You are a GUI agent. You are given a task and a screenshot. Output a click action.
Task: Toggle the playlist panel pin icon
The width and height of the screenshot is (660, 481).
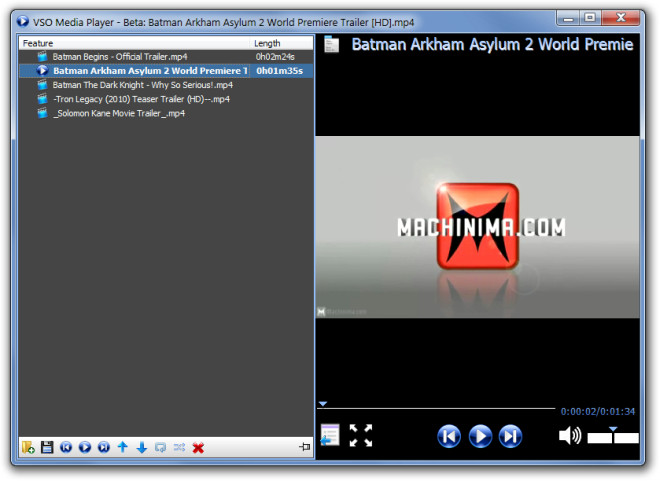[305, 446]
